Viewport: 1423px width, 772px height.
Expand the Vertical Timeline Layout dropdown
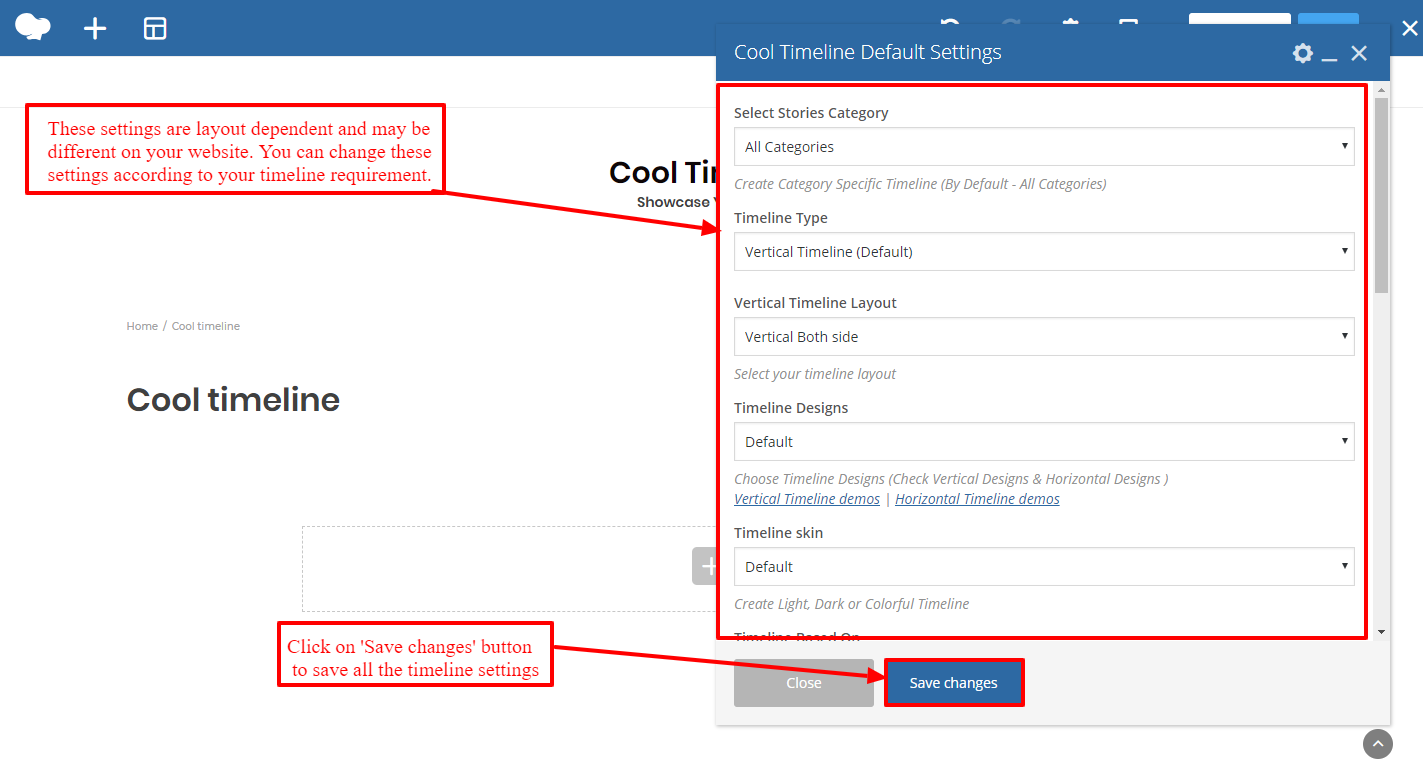(1044, 337)
